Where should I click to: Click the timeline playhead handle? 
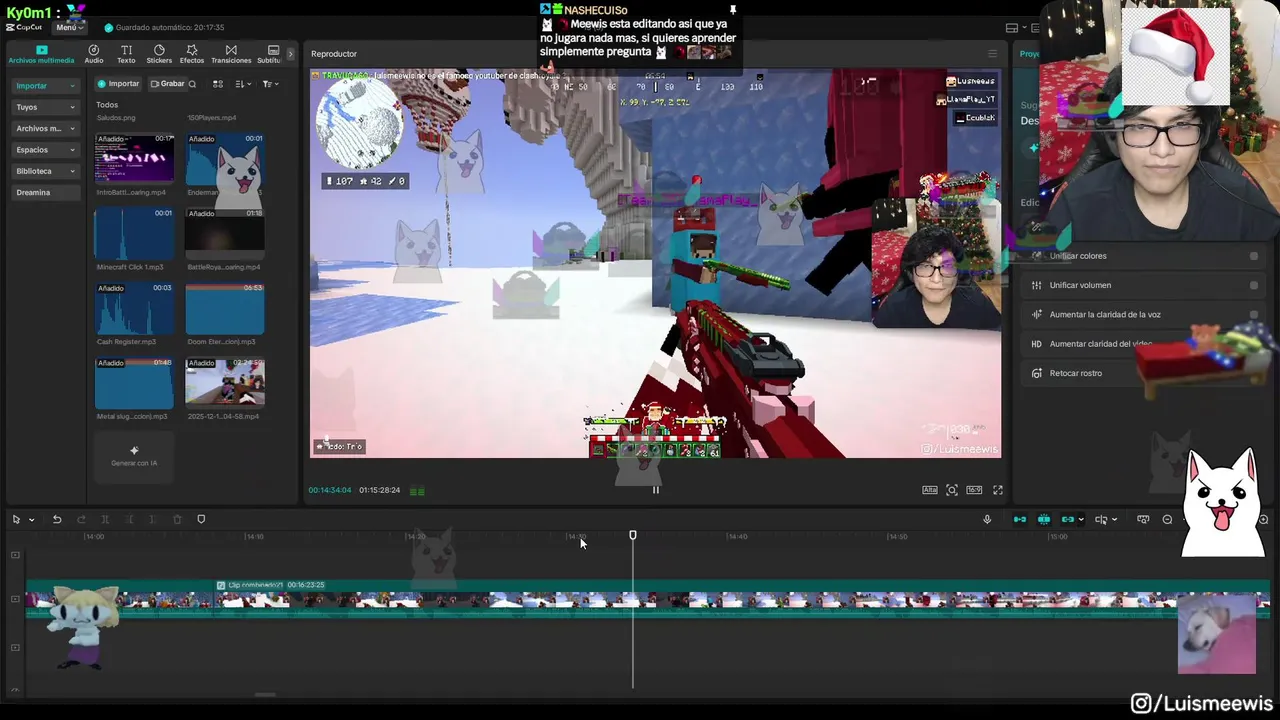[x=633, y=536]
